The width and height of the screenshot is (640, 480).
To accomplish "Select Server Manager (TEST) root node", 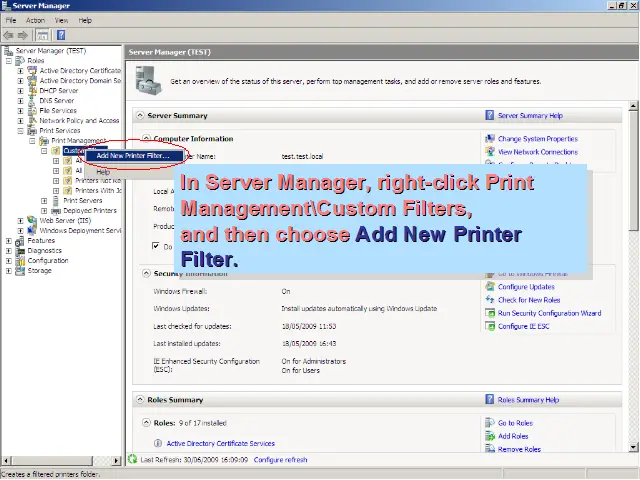I will click(51, 51).
